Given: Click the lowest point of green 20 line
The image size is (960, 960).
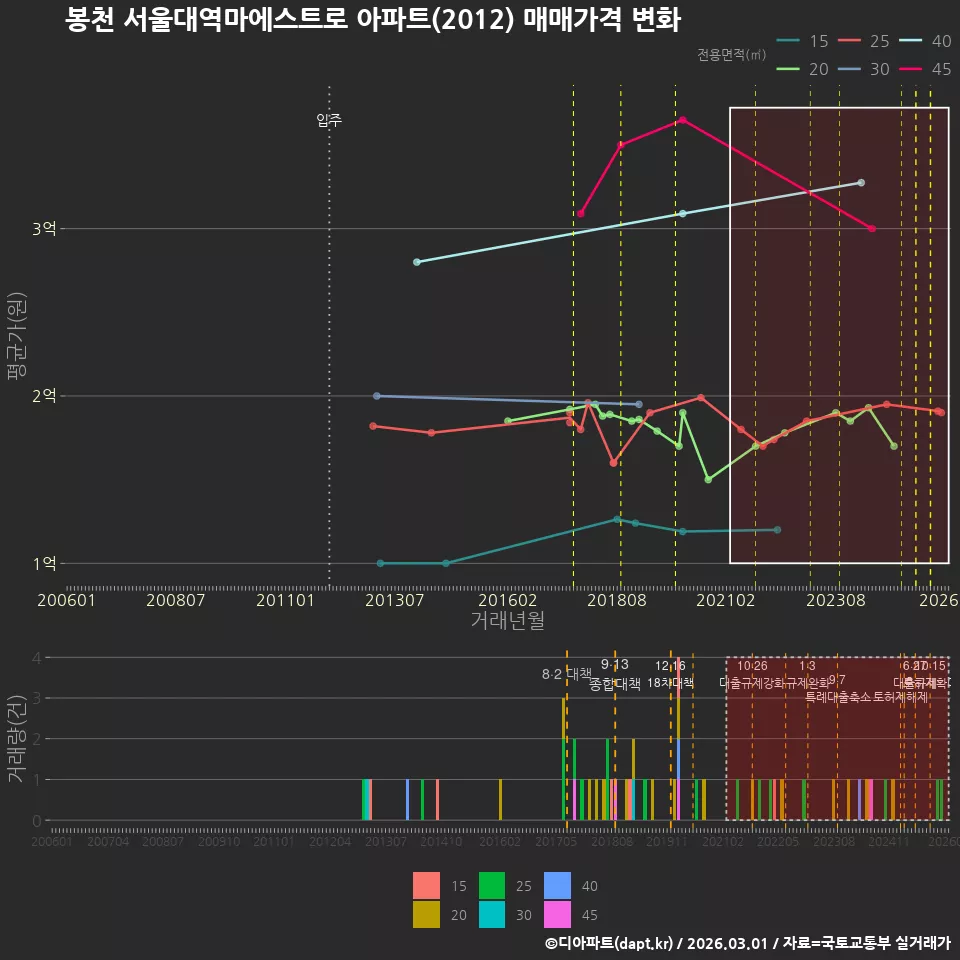Looking at the screenshot, I should click(x=708, y=479).
